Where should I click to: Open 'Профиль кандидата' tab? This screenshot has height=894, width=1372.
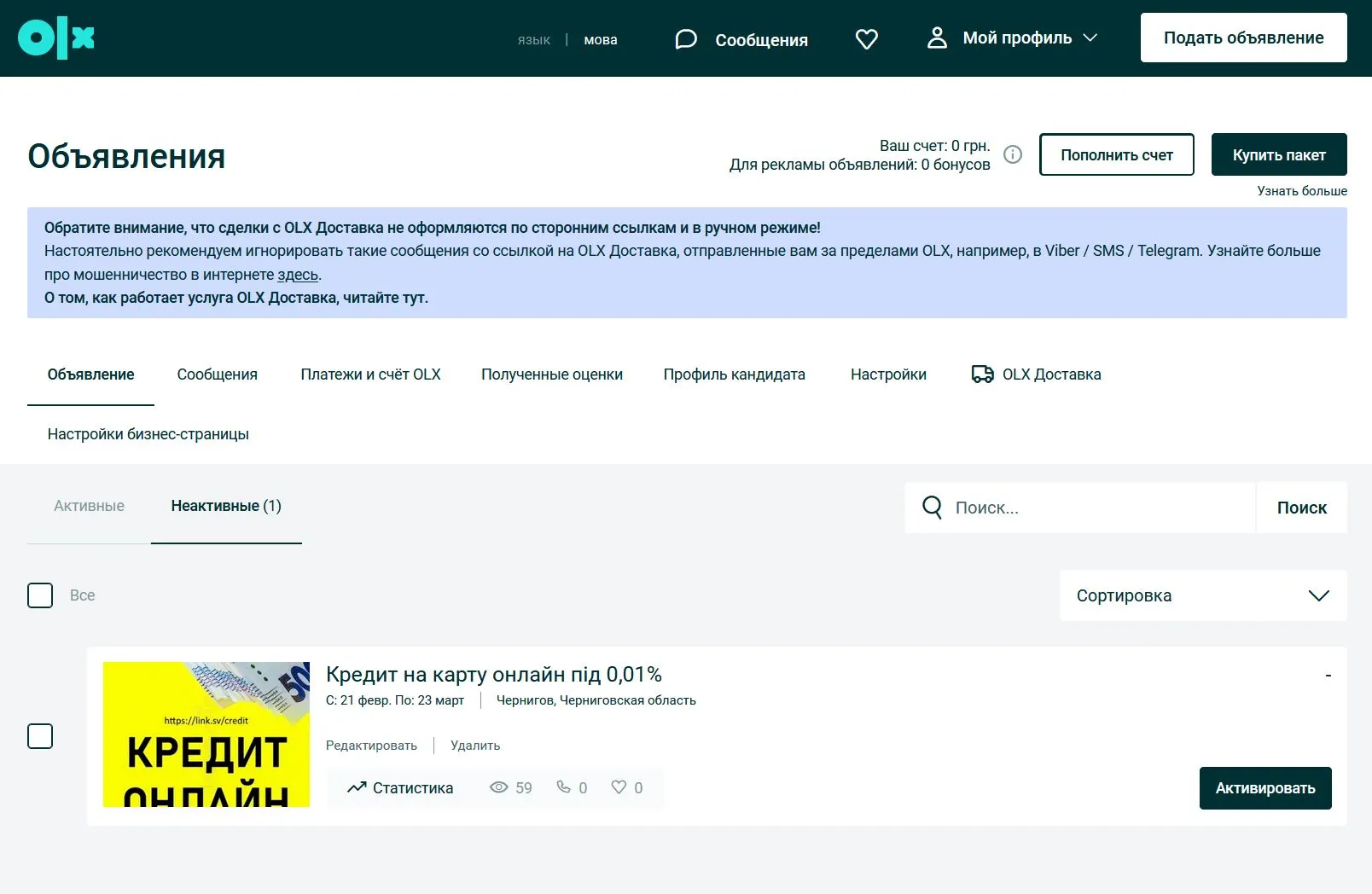pos(735,374)
